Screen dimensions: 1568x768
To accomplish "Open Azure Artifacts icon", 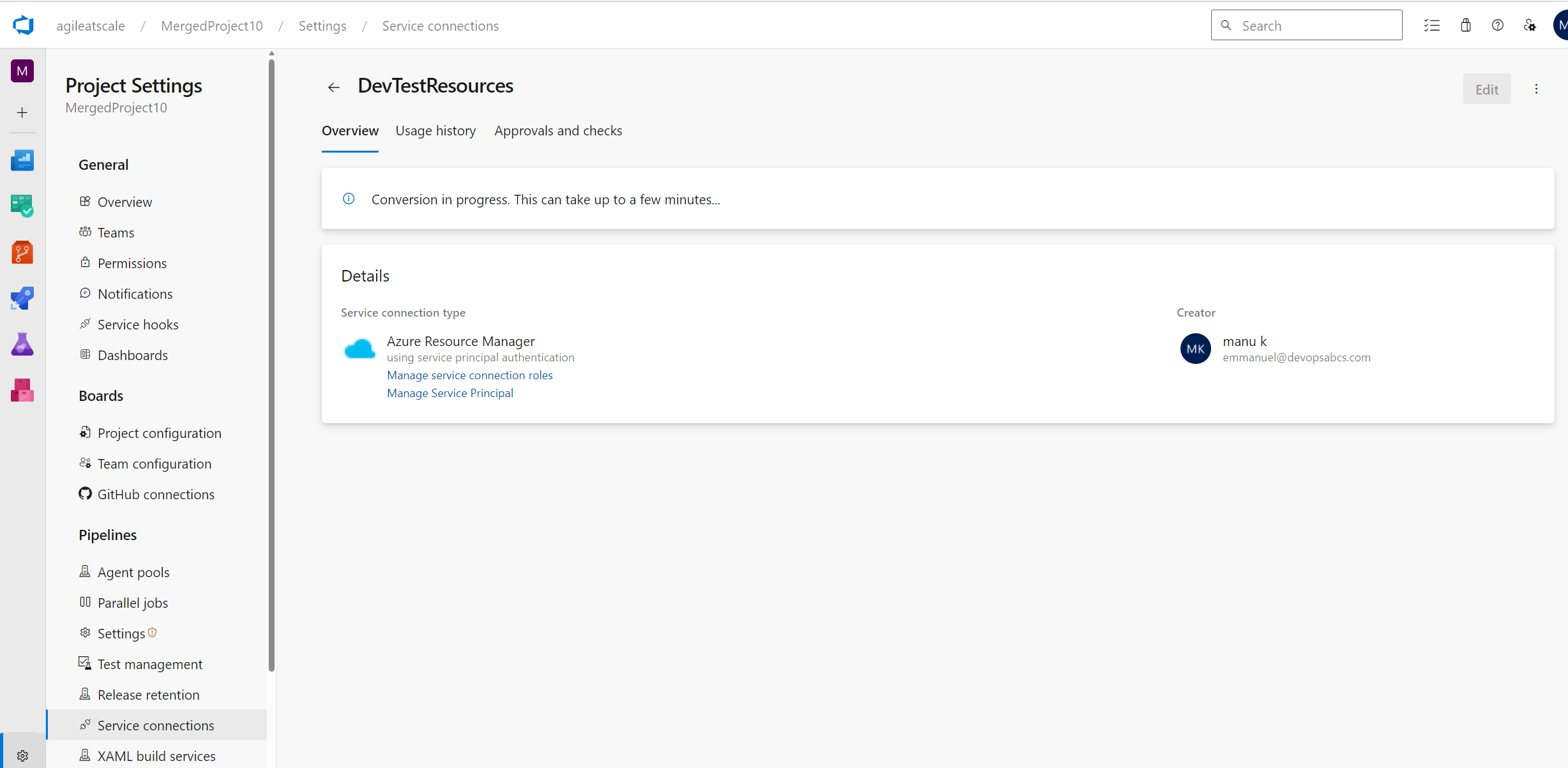I will point(22,390).
